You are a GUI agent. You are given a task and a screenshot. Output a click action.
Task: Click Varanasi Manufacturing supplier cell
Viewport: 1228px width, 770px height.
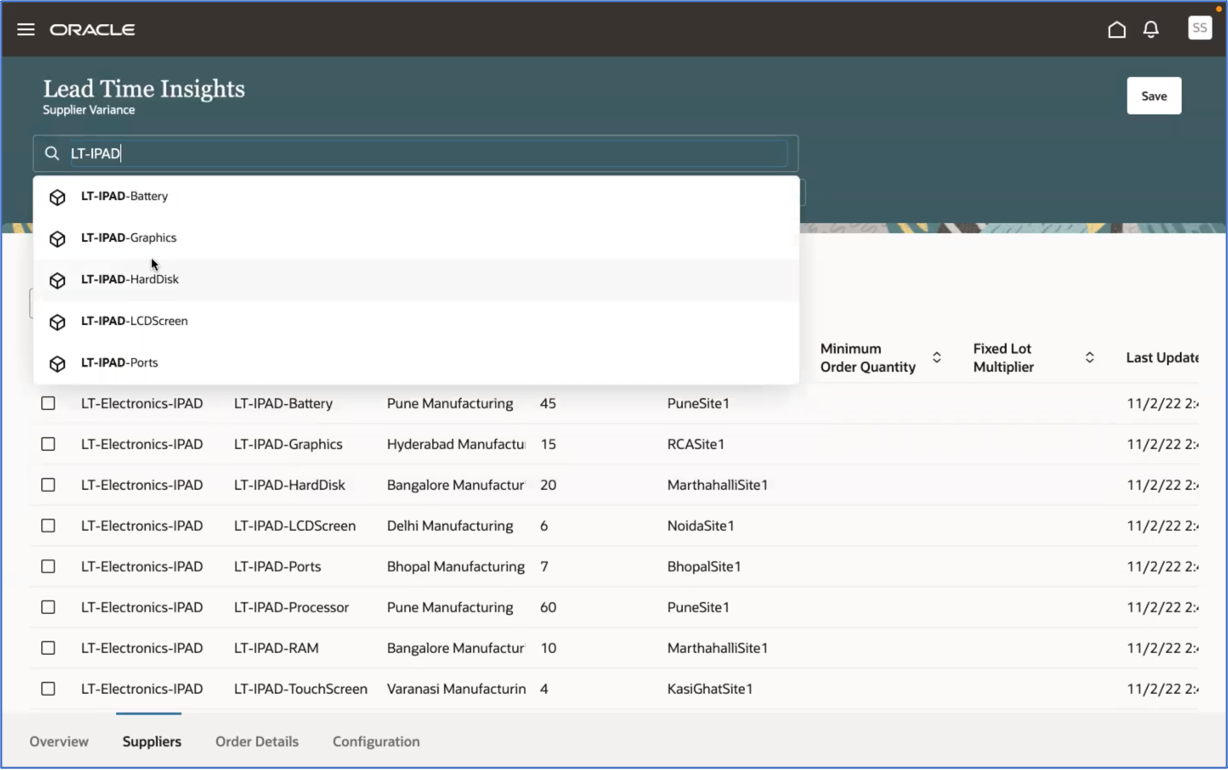point(456,689)
